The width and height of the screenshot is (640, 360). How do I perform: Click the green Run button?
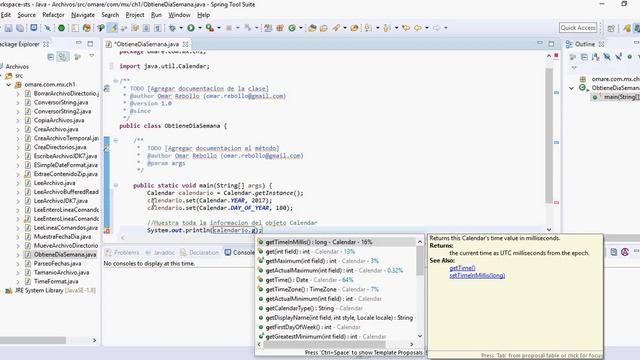pyautogui.click(x=191, y=28)
